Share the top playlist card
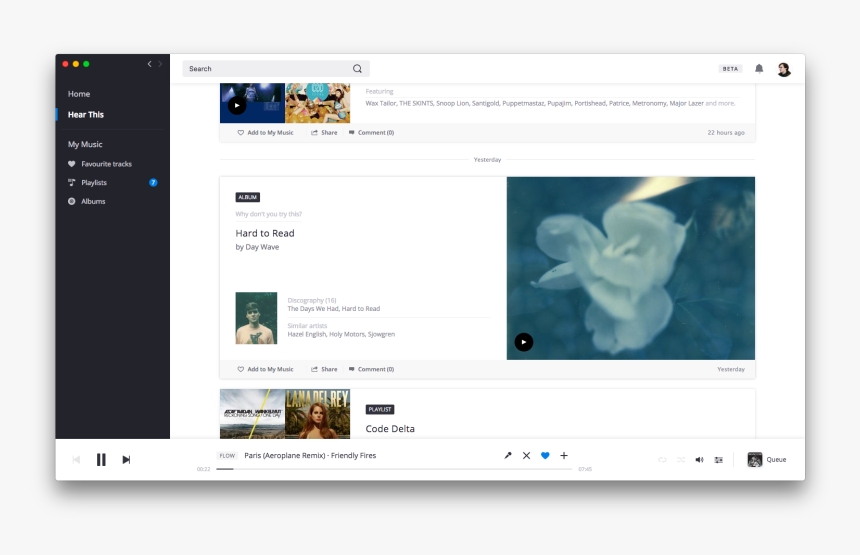 point(324,133)
